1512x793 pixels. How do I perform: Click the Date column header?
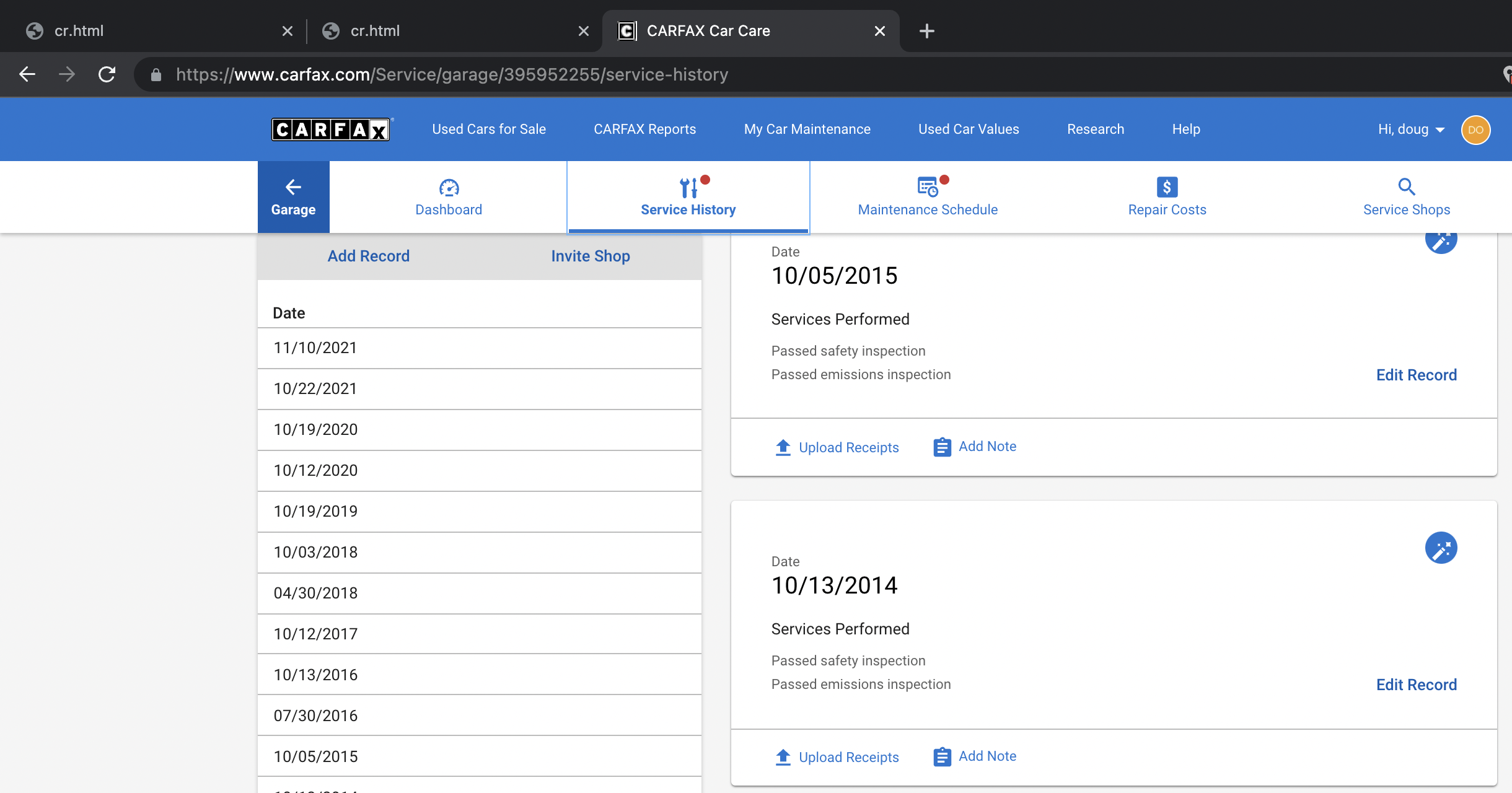289,313
